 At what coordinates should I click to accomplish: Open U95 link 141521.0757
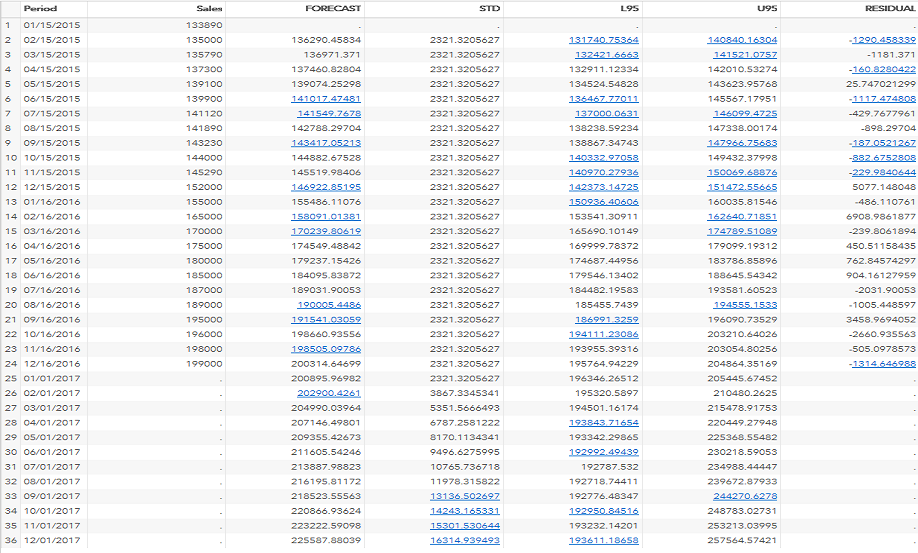click(745, 54)
